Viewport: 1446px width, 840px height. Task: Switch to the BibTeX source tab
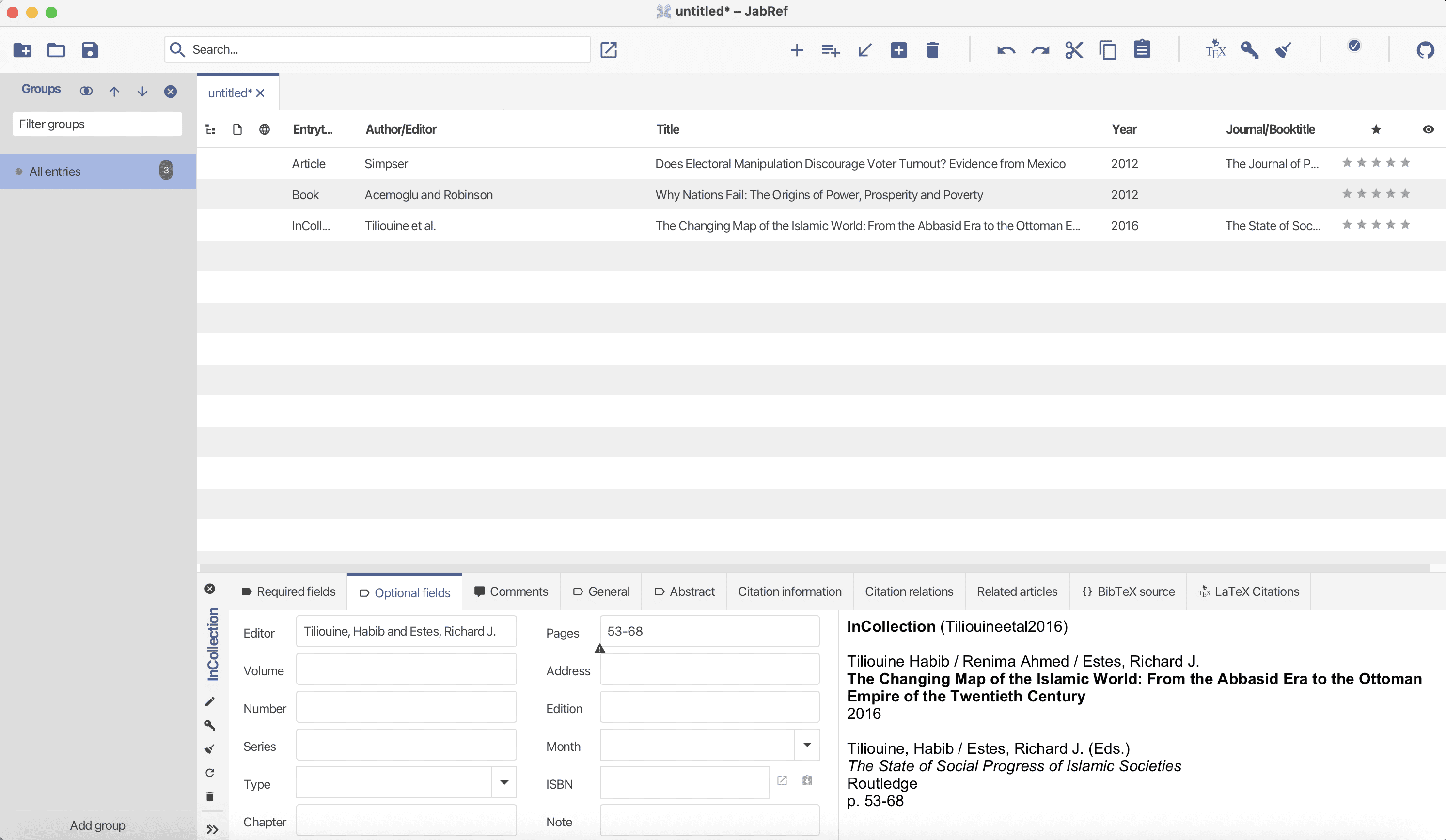[x=1128, y=591]
